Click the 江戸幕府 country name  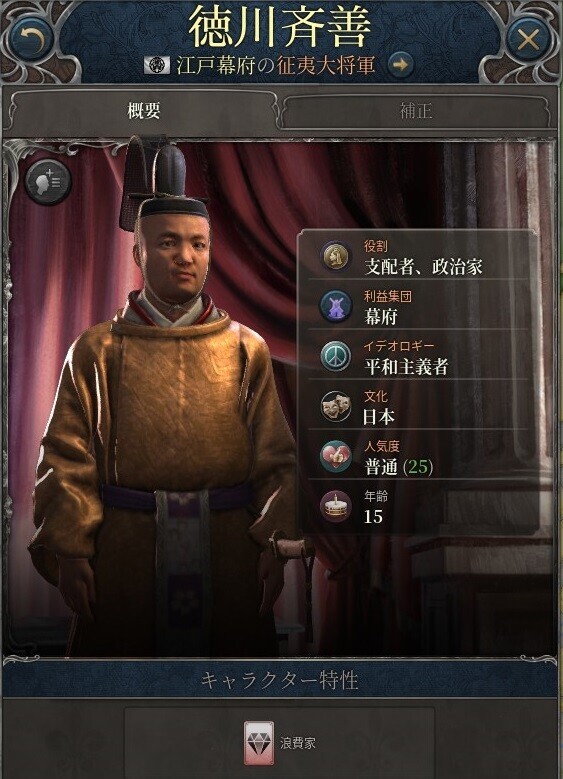(x=216, y=65)
